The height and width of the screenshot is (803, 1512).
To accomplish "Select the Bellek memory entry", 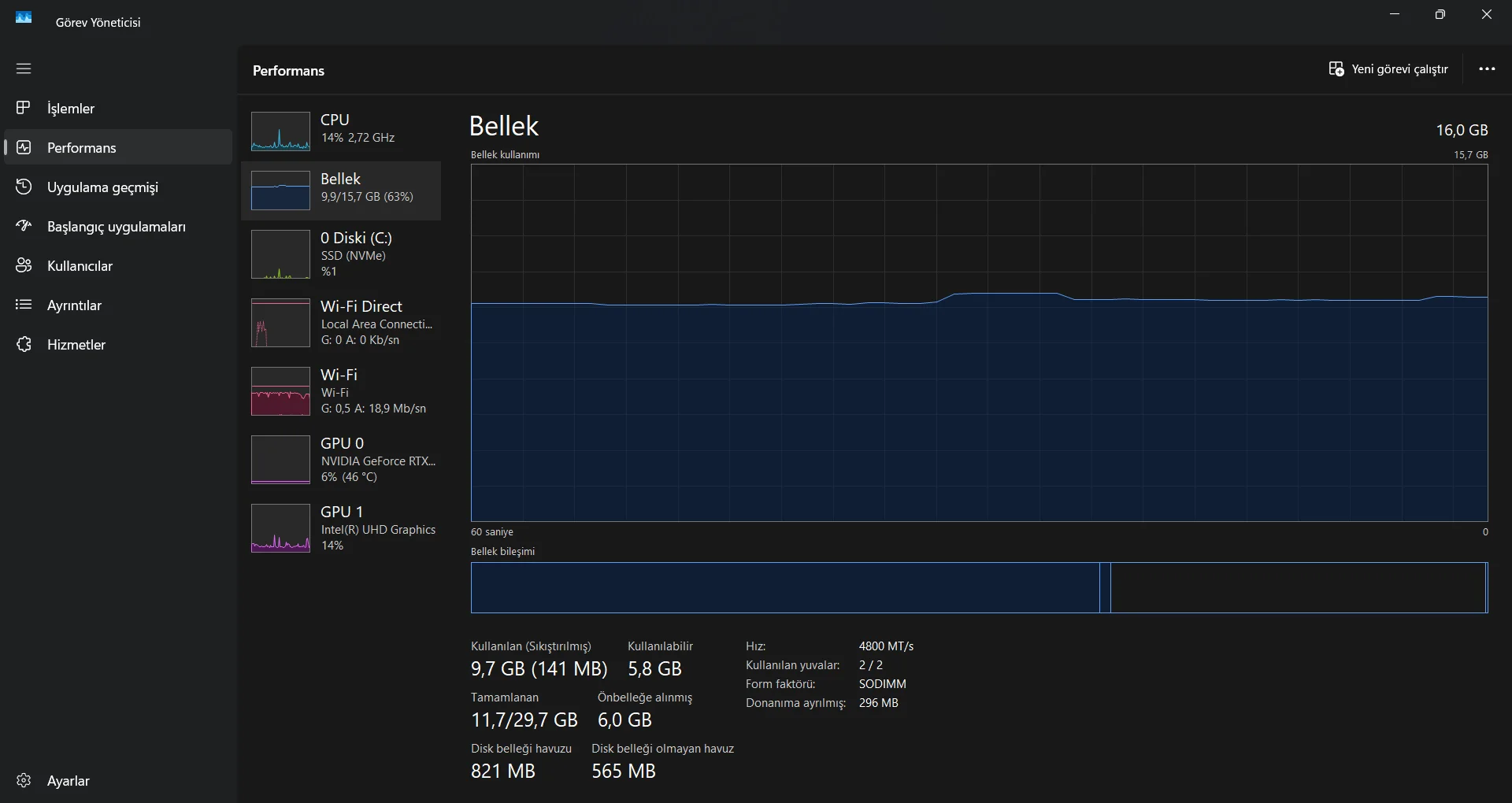I will [x=341, y=191].
